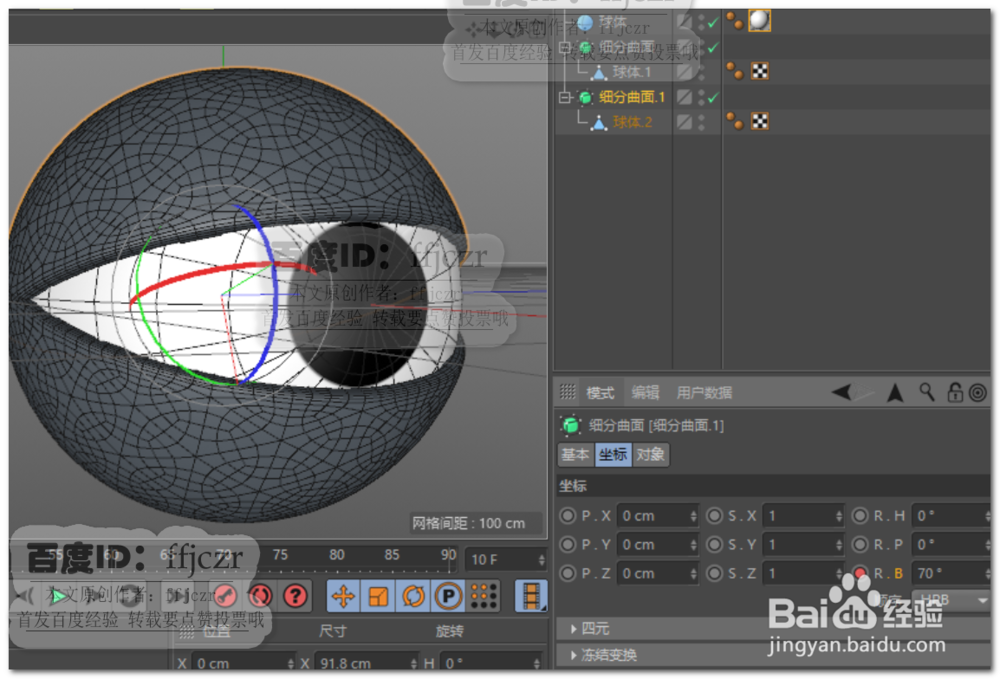1000x679 pixels.
Task: Click the P.X value stepper arrows
Action: [693, 516]
